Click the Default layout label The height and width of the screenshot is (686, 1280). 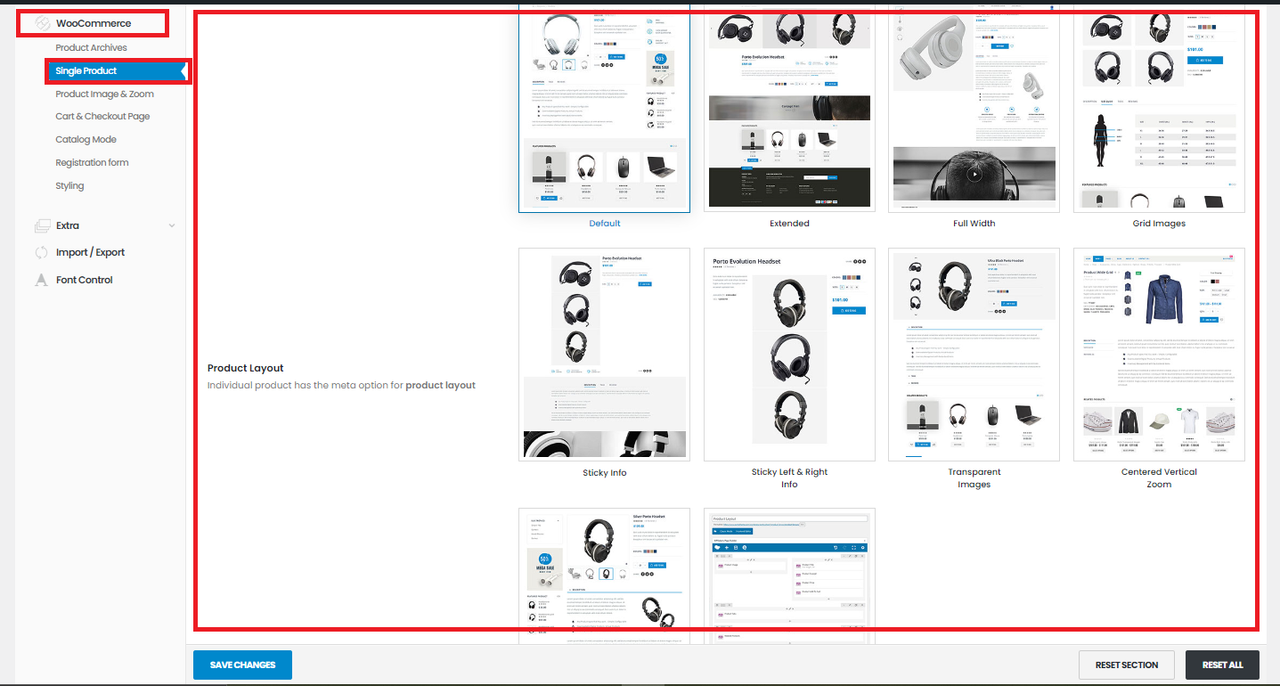(604, 224)
